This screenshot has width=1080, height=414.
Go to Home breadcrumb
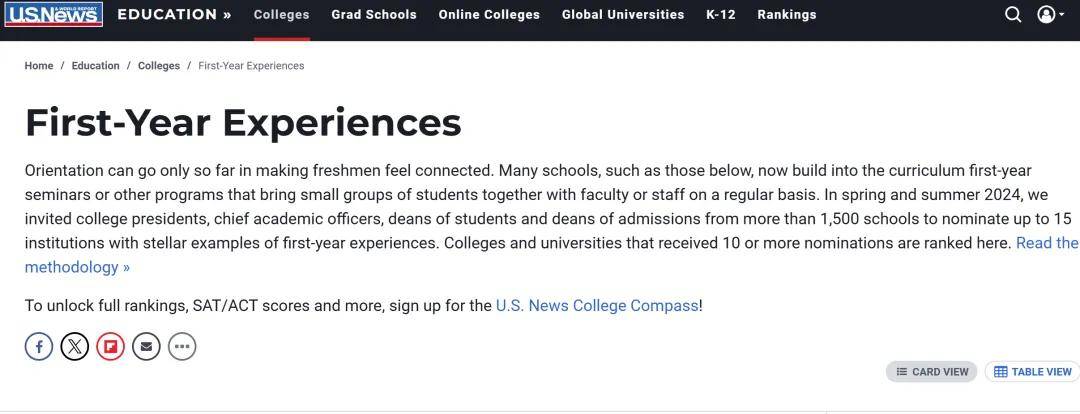pyautogui.click(x=39, y=66)
